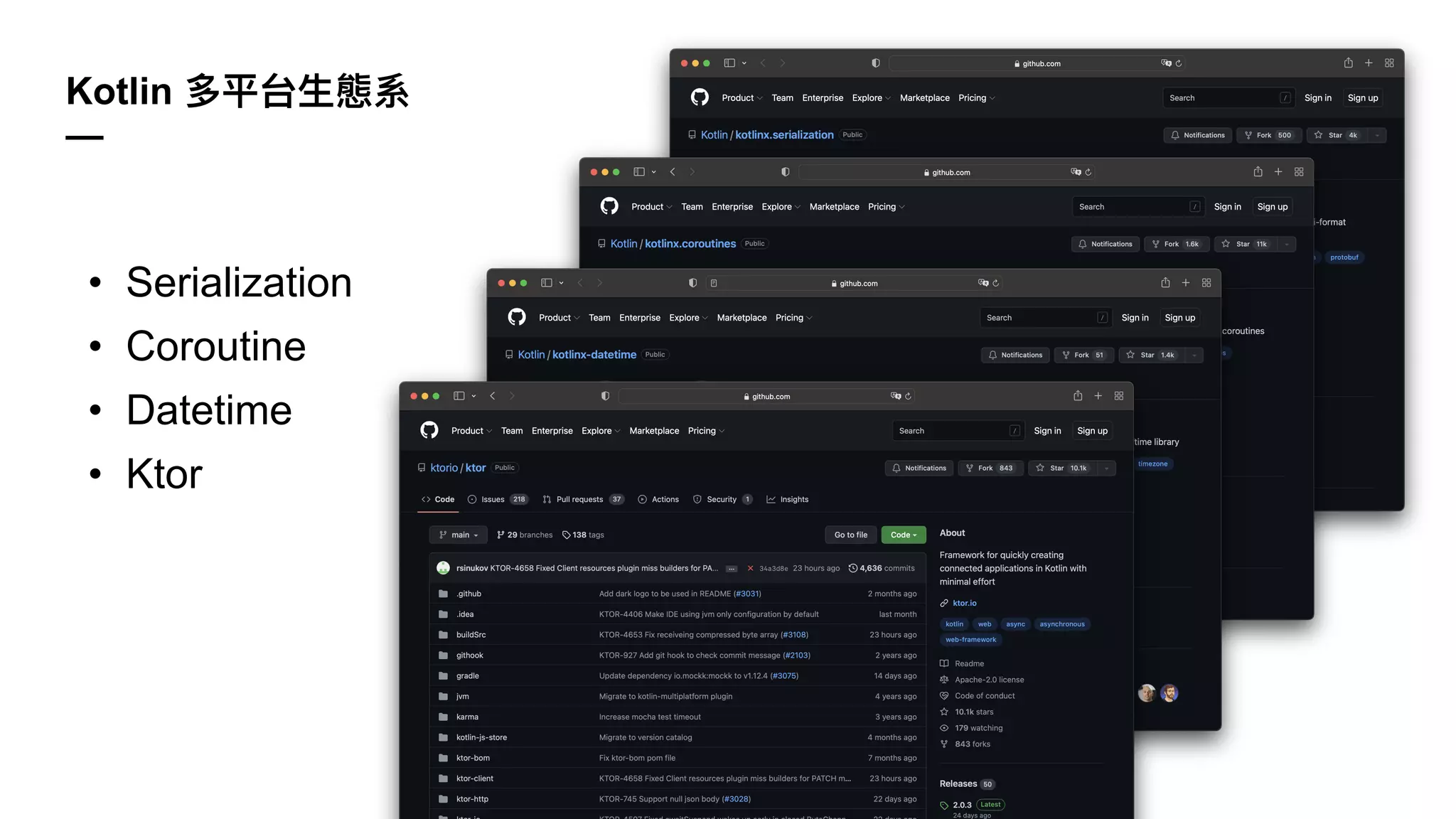
Task: Expand Explore menu in ktor window
Action: click(601, 431)
